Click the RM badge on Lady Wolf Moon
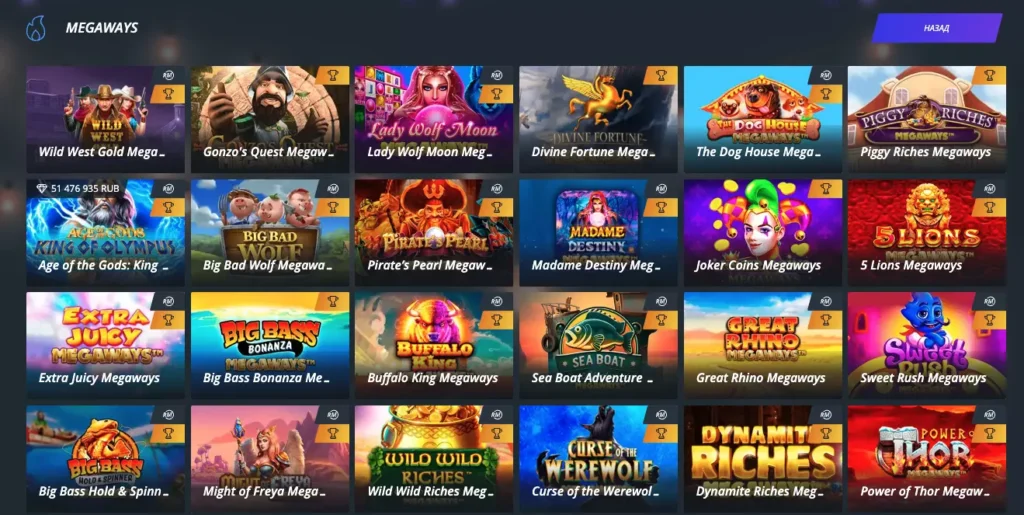This screenshot has height=515, width=1024. pos(497,75)
